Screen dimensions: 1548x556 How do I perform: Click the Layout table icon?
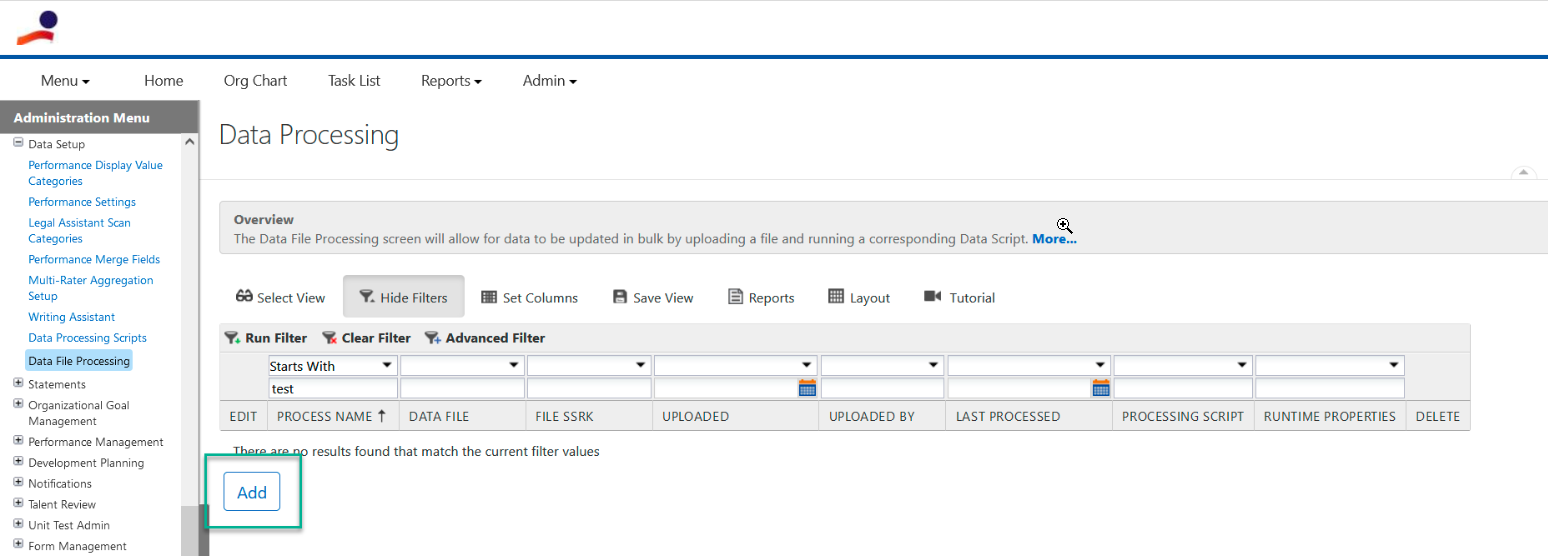click(x=836, y=296)
